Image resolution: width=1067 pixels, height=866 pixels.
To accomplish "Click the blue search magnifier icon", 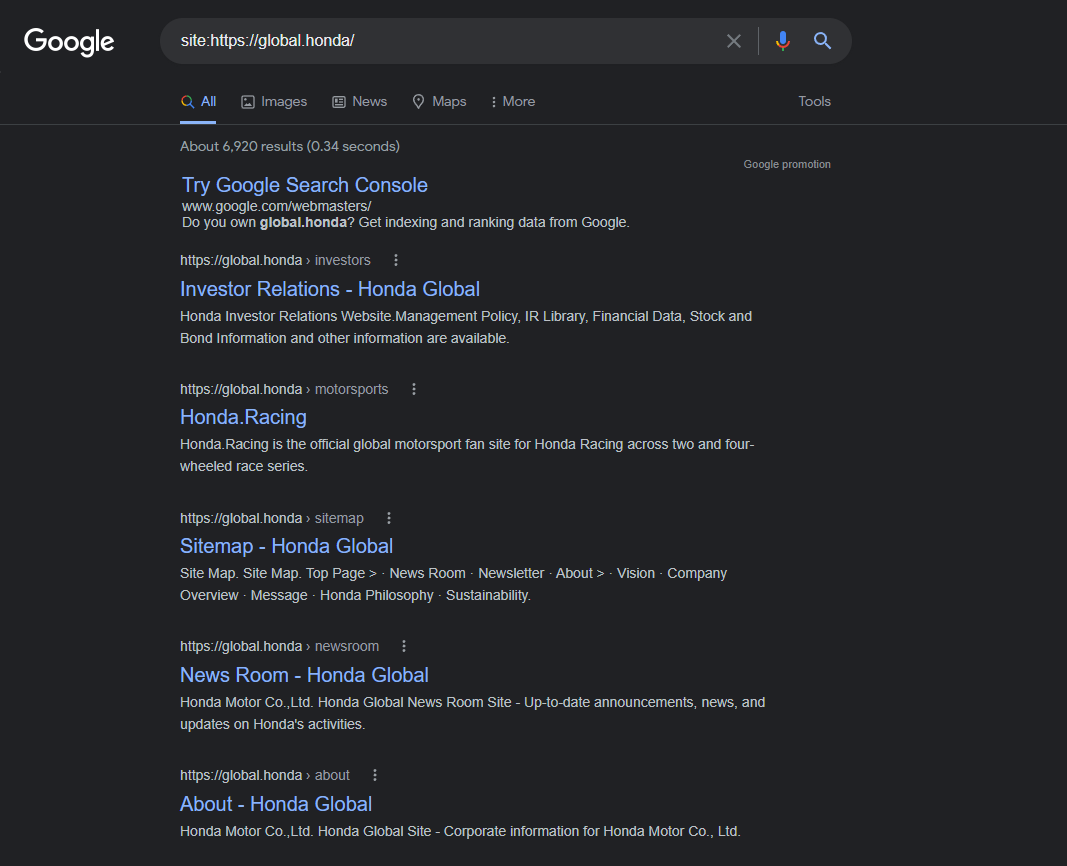I will click(822, 41).
